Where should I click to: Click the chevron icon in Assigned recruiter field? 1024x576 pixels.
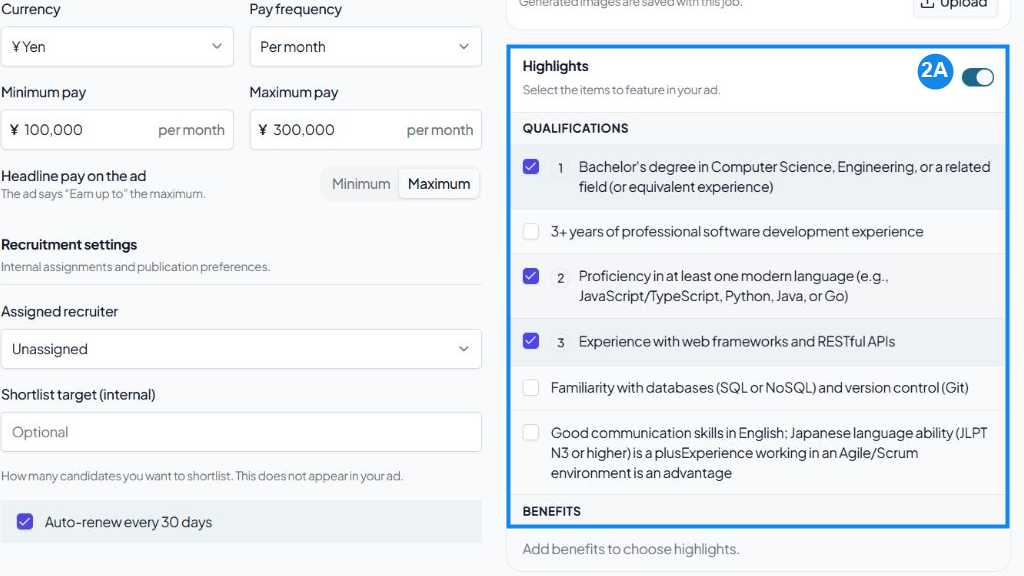[464, 349]
